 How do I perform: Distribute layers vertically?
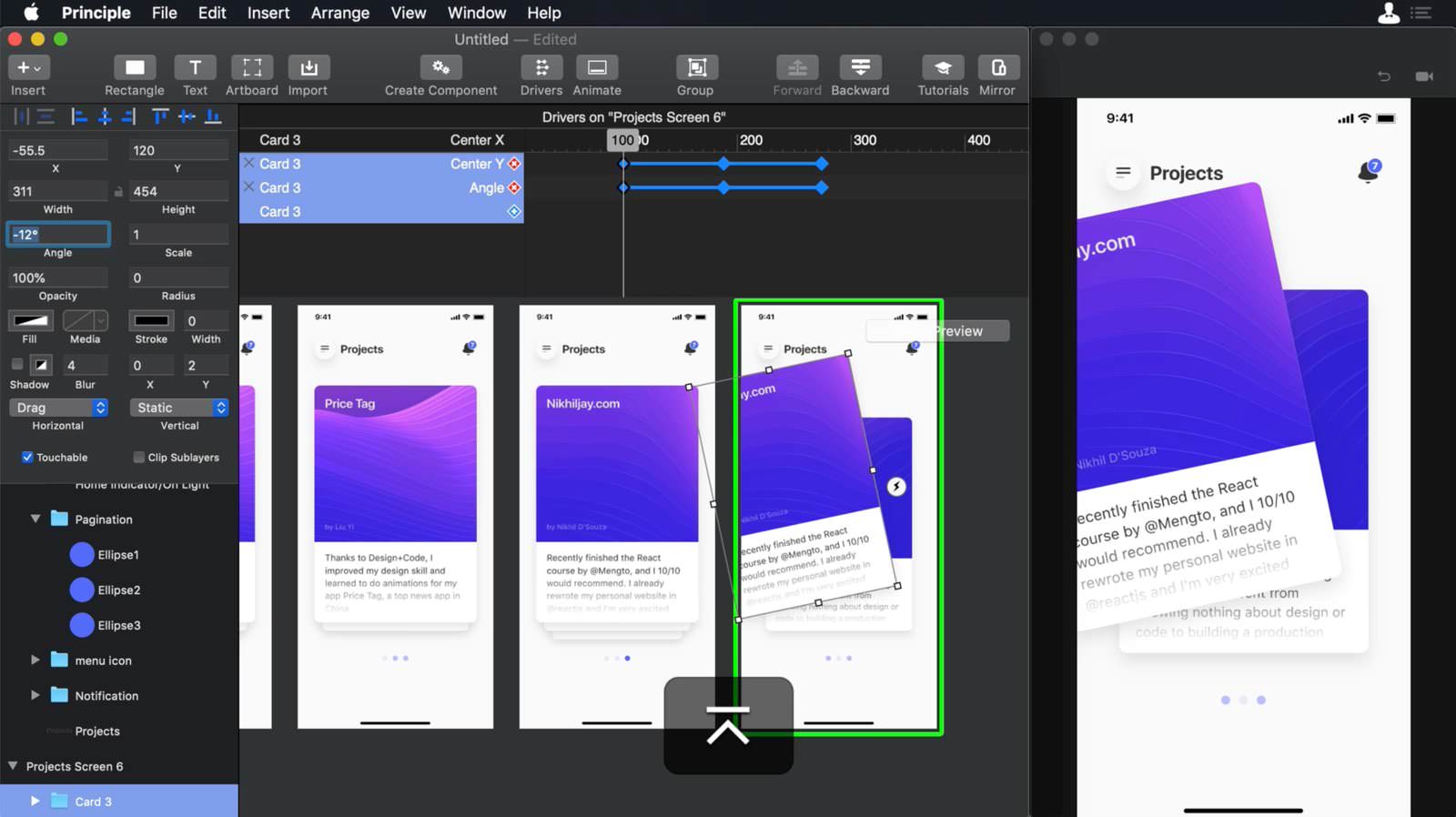tap(46, 116)
